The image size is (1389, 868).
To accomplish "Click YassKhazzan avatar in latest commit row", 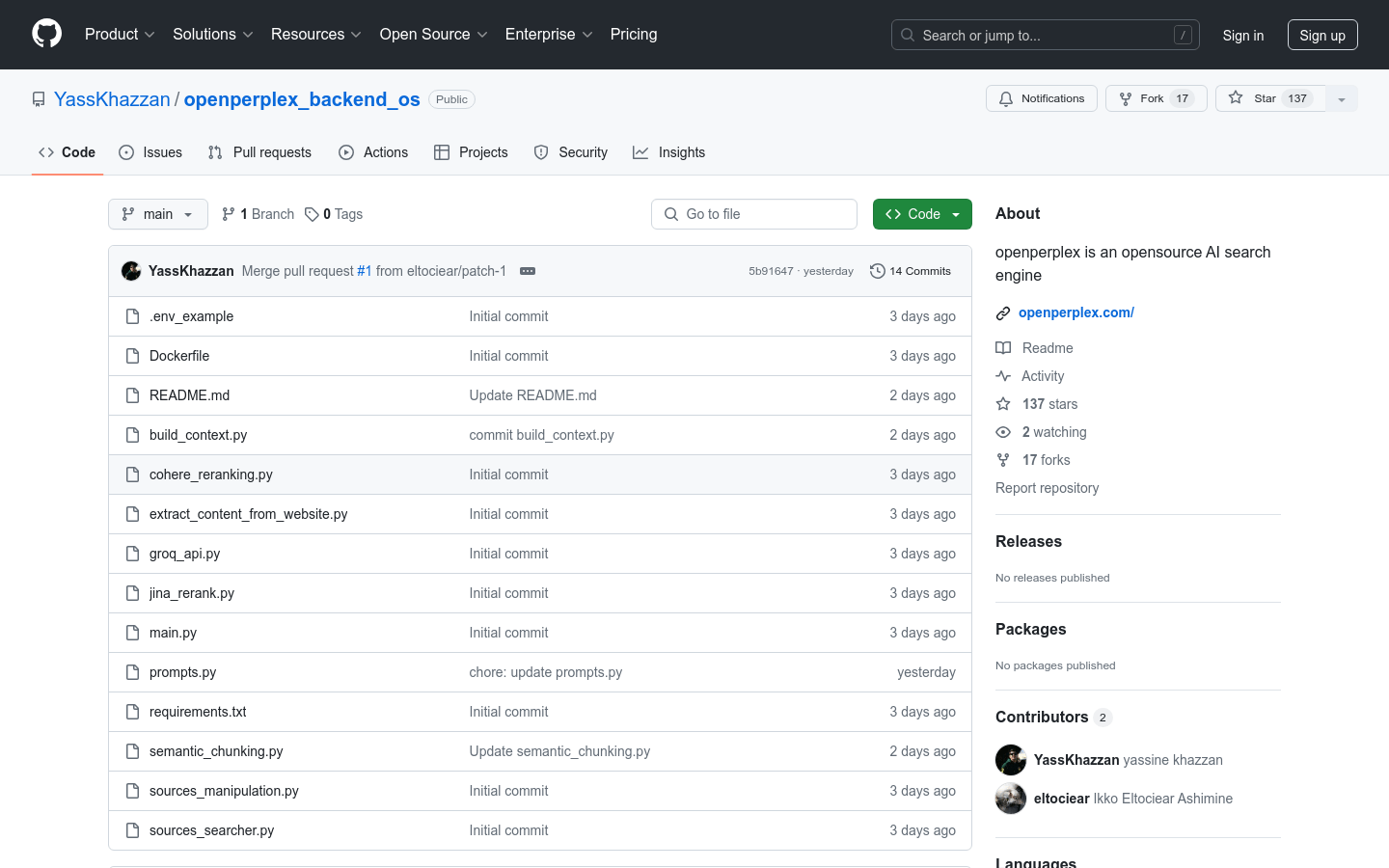I will tap(131, 271).
